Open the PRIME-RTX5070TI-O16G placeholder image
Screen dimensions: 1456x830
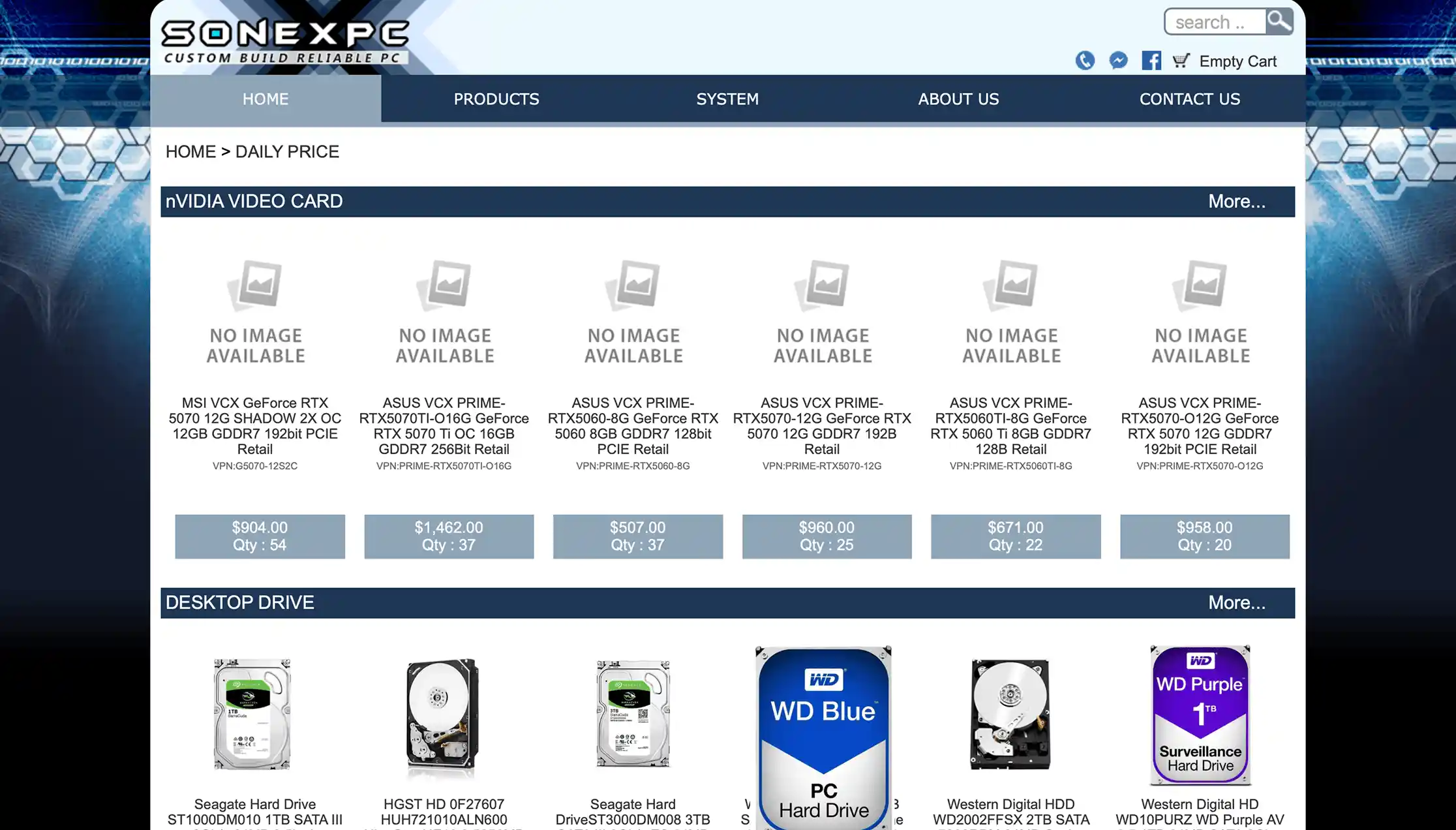pyautogui.click(x=444, y=312)
